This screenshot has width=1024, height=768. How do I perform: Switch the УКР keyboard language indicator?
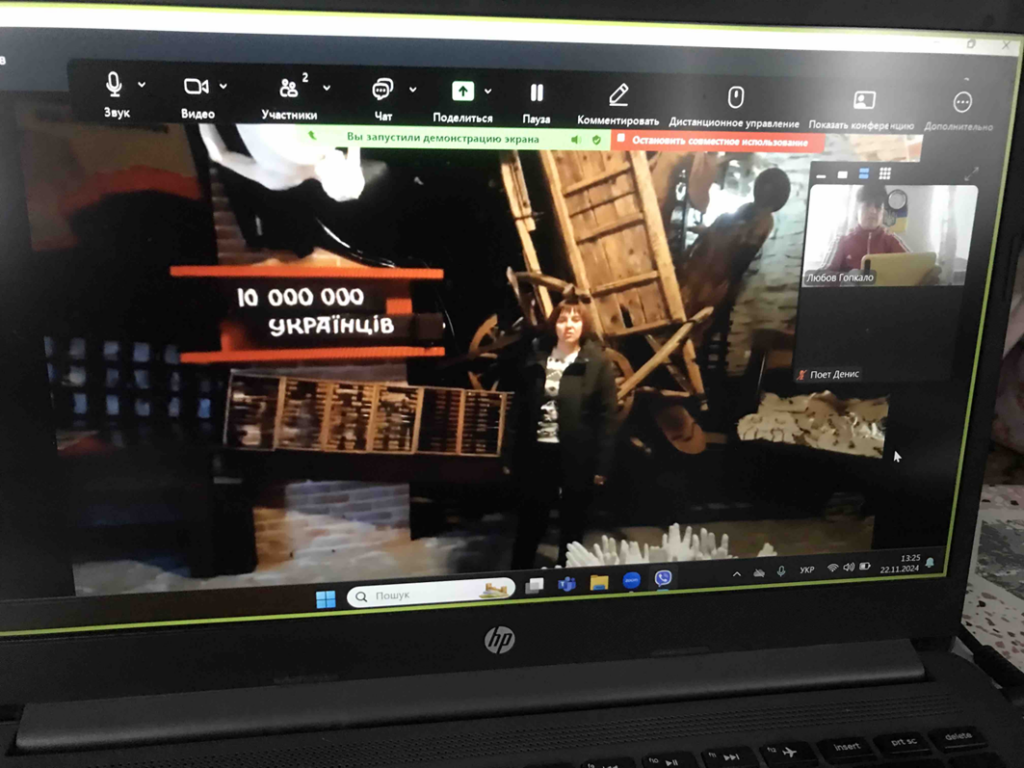tap(807, 569)
